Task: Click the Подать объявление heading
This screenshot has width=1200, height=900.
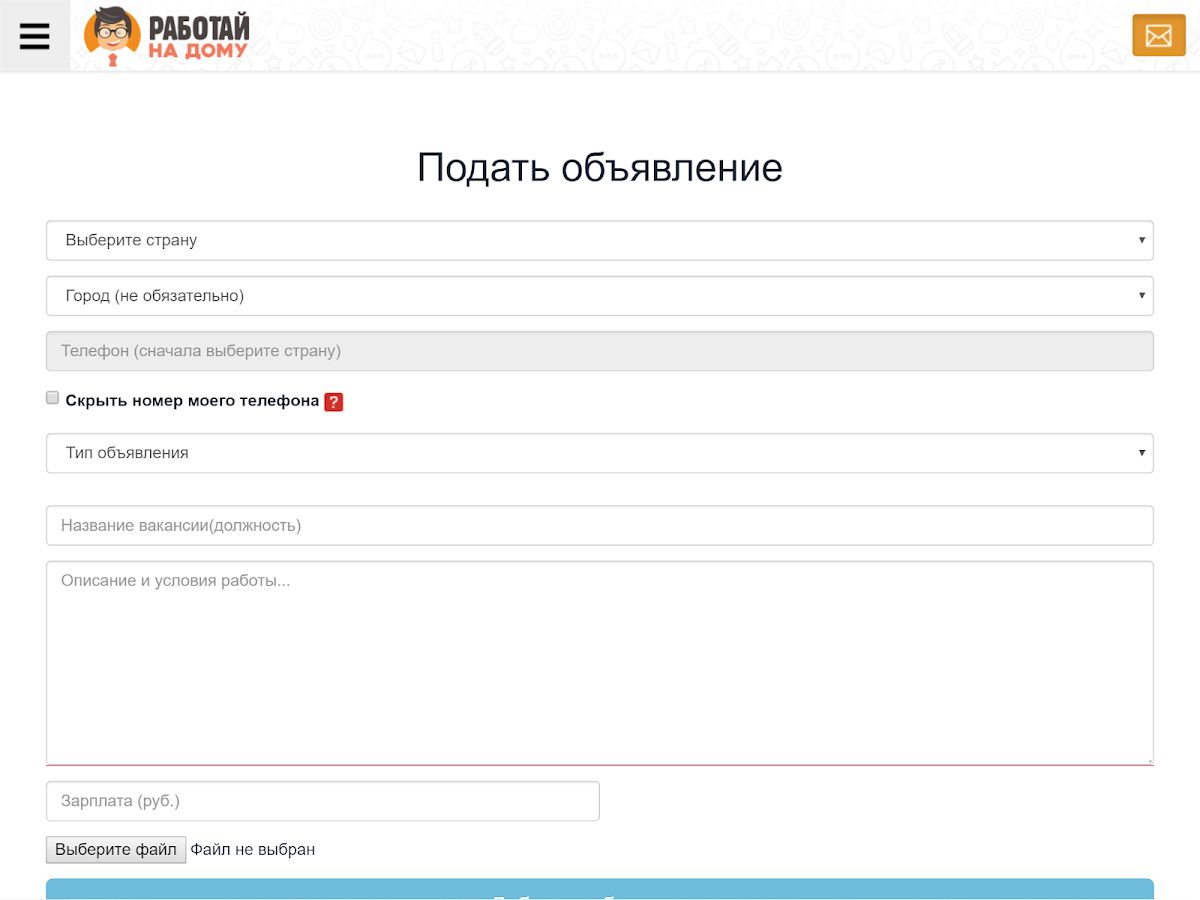Action: click(600, 167)
